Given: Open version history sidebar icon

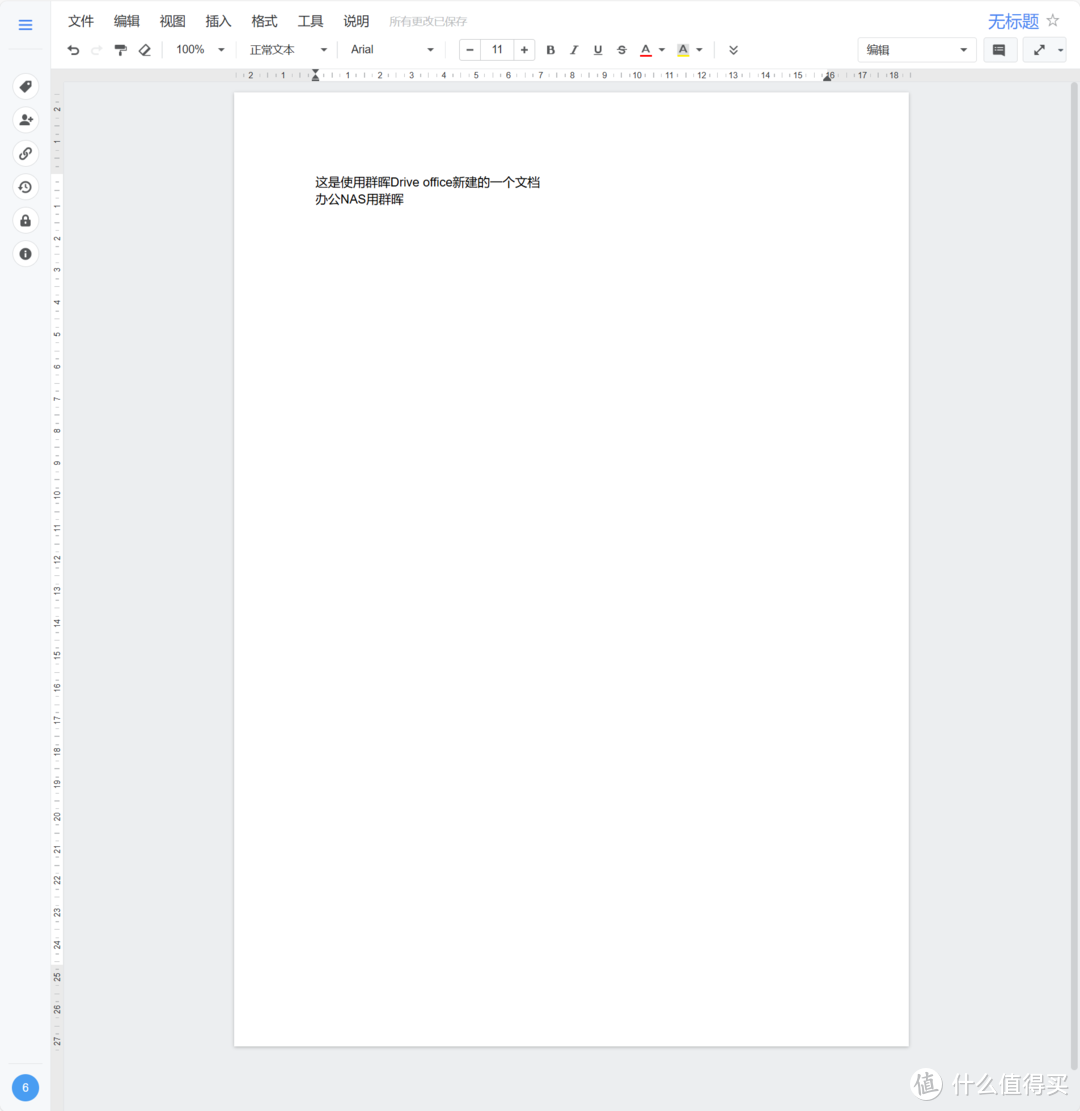Looking at the screenshot, I should (x=26, y=187).
